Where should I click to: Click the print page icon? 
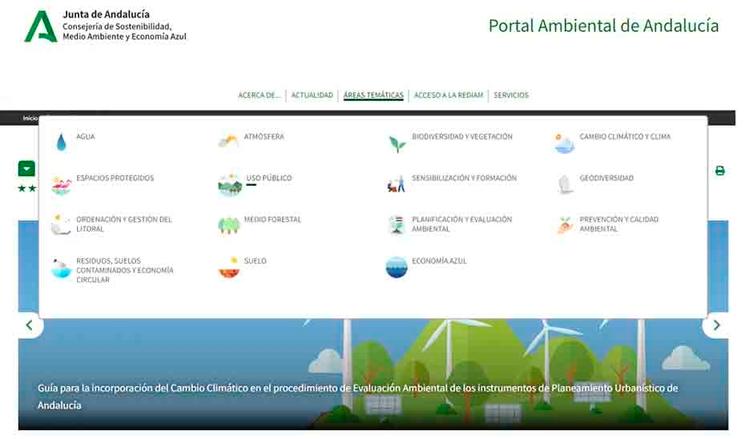coord(719,171)
